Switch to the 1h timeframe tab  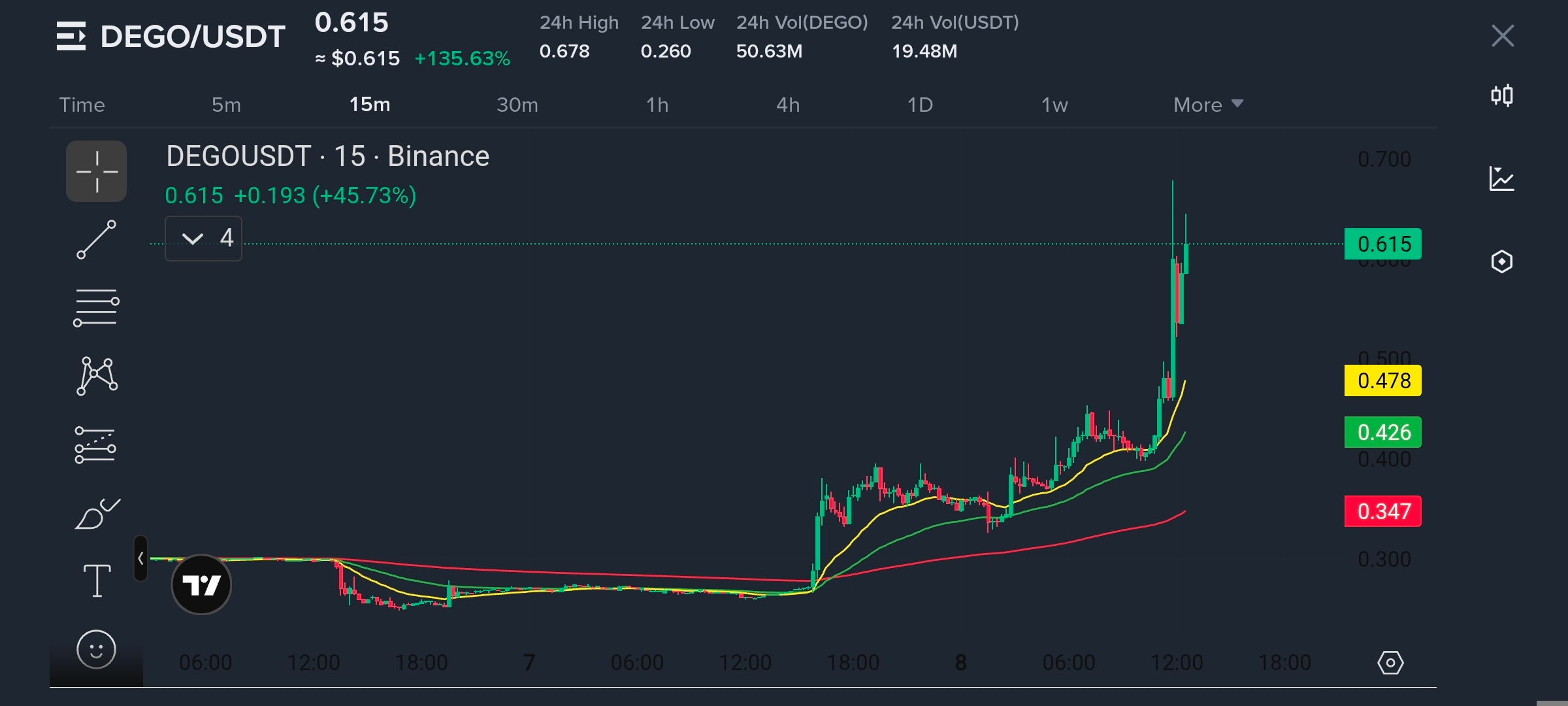657,105
